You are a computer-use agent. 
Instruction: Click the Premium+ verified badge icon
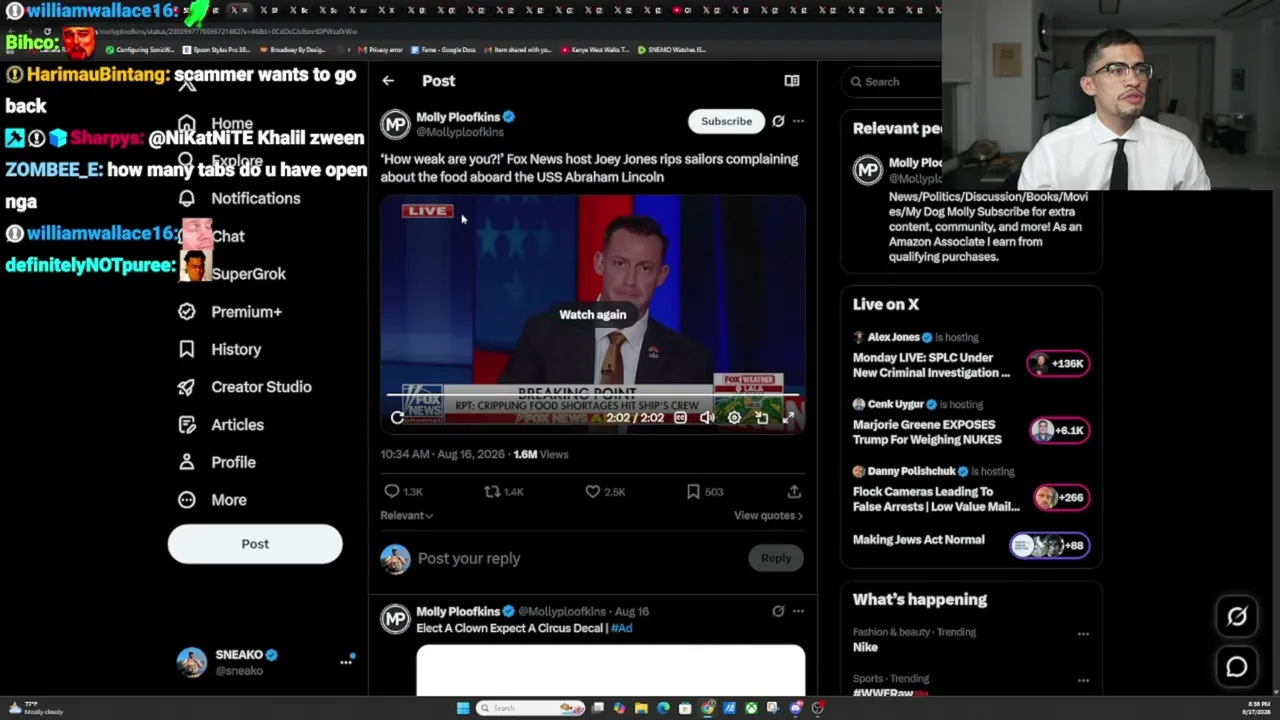pos(187,312)
